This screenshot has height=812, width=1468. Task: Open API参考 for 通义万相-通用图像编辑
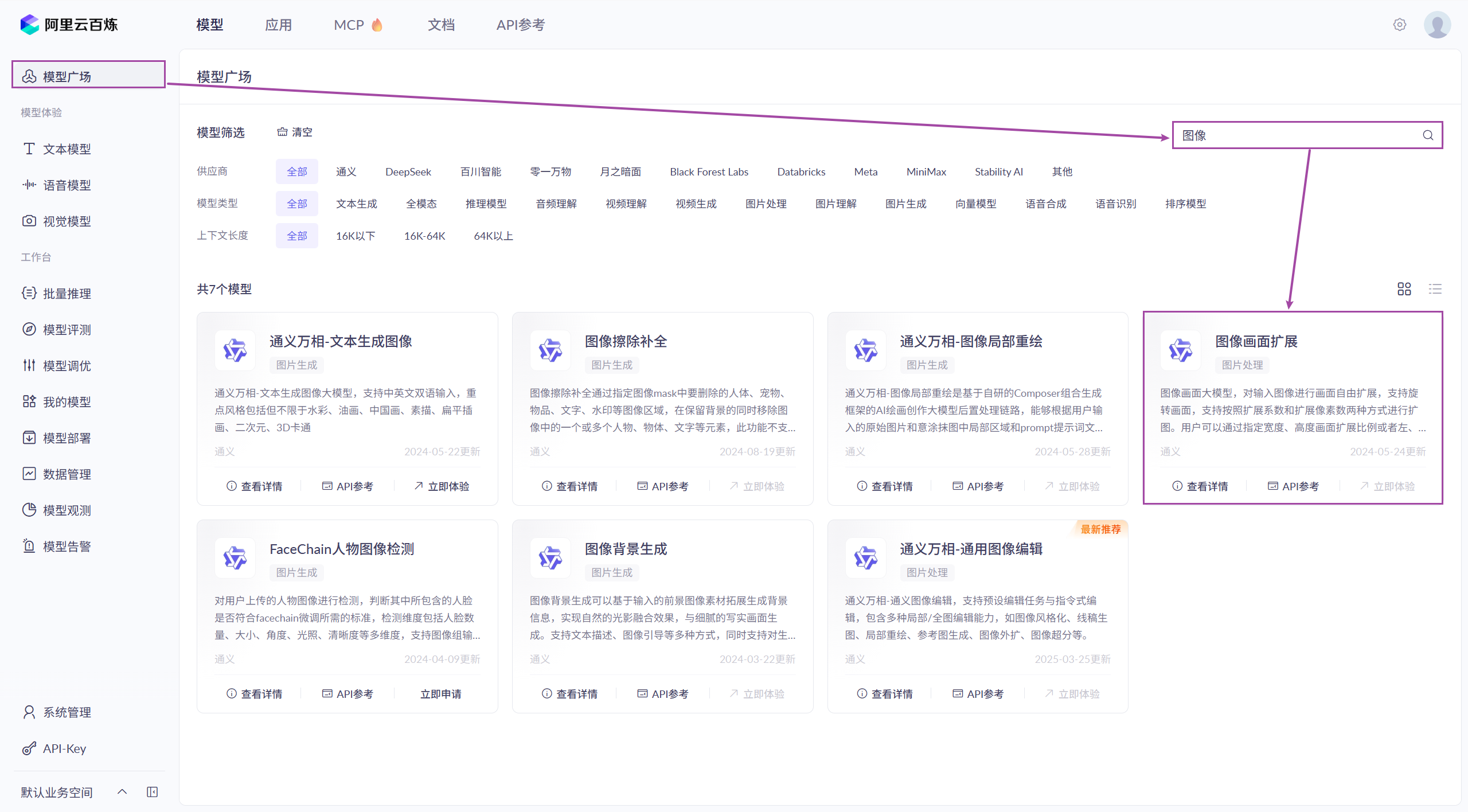pos(978,694)
